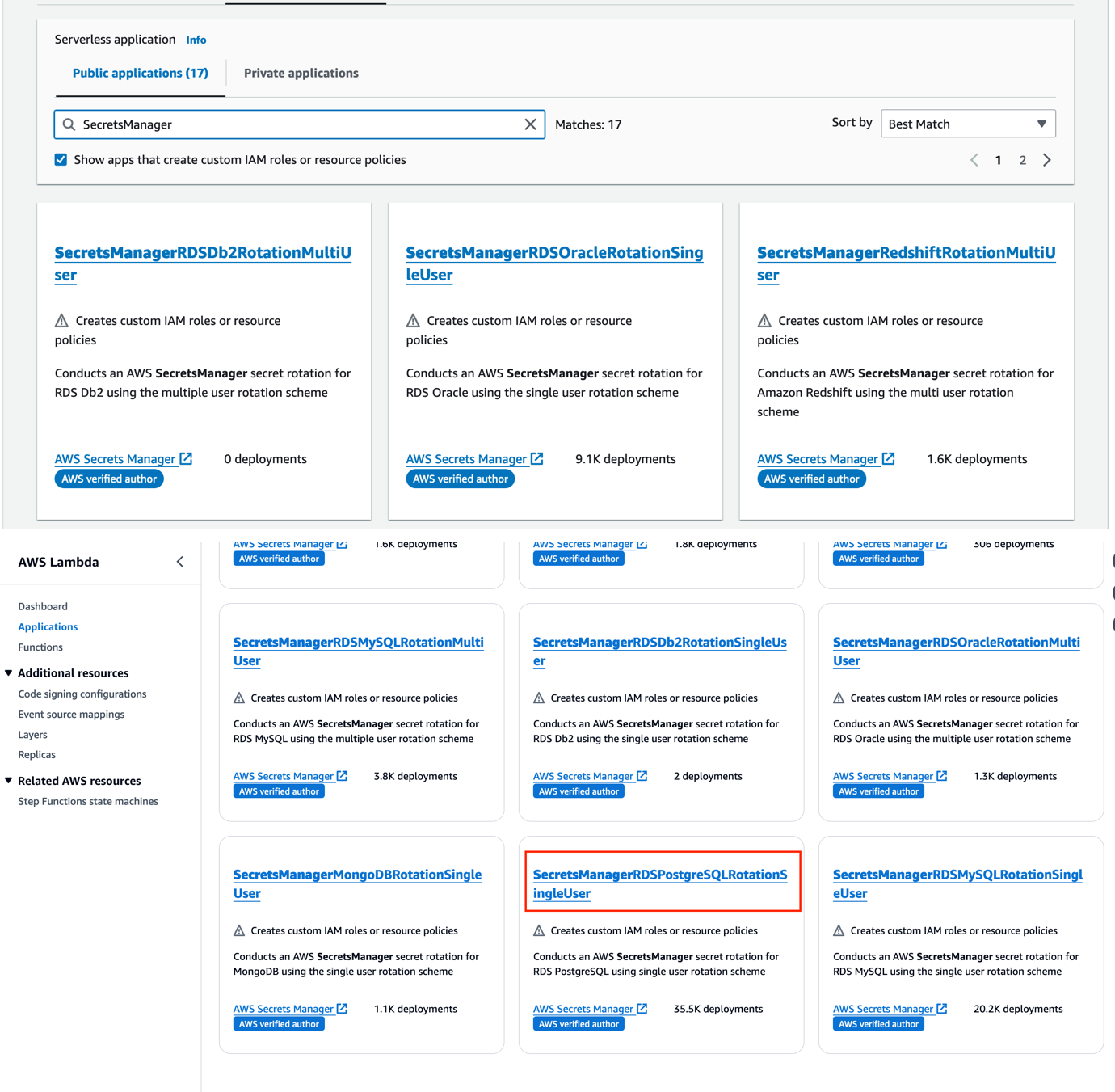Click the AWS verified author badge under RedshiftRotationMultiUser
The width and height of the screenshot is (1115, 1092).
811,478
